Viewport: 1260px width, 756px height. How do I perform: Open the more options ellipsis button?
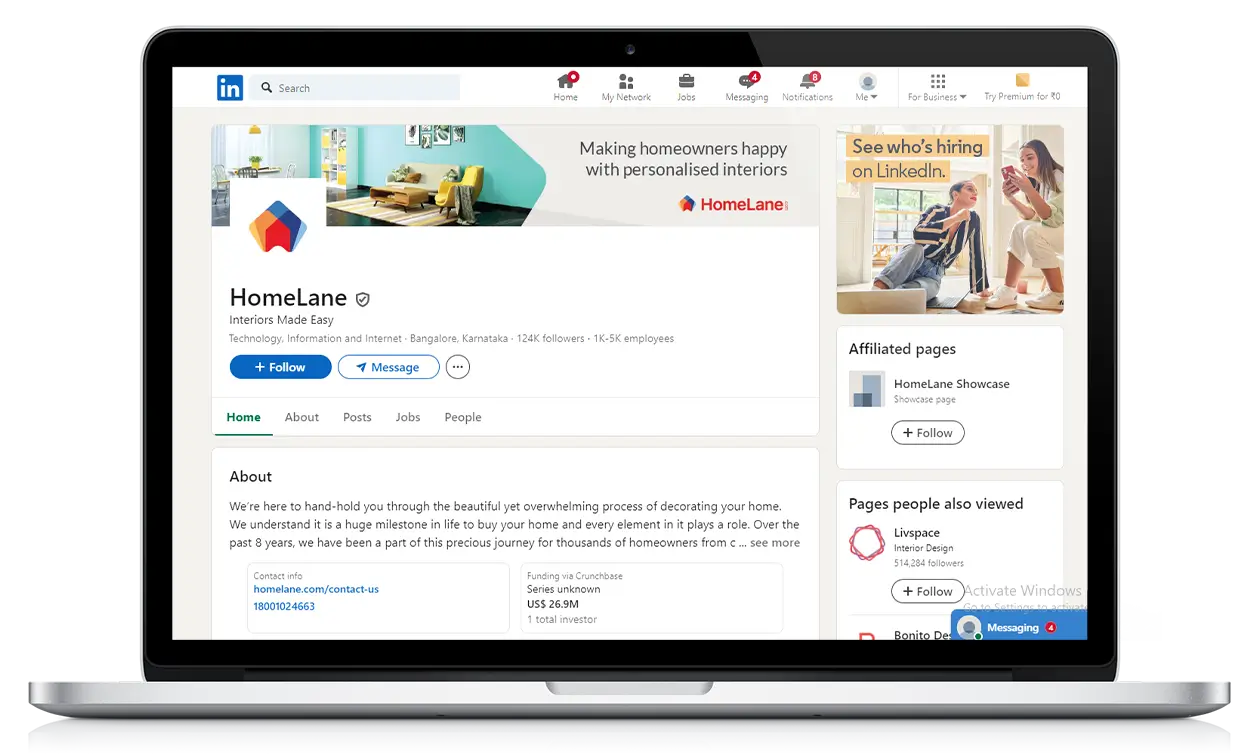tap(457, 367)
